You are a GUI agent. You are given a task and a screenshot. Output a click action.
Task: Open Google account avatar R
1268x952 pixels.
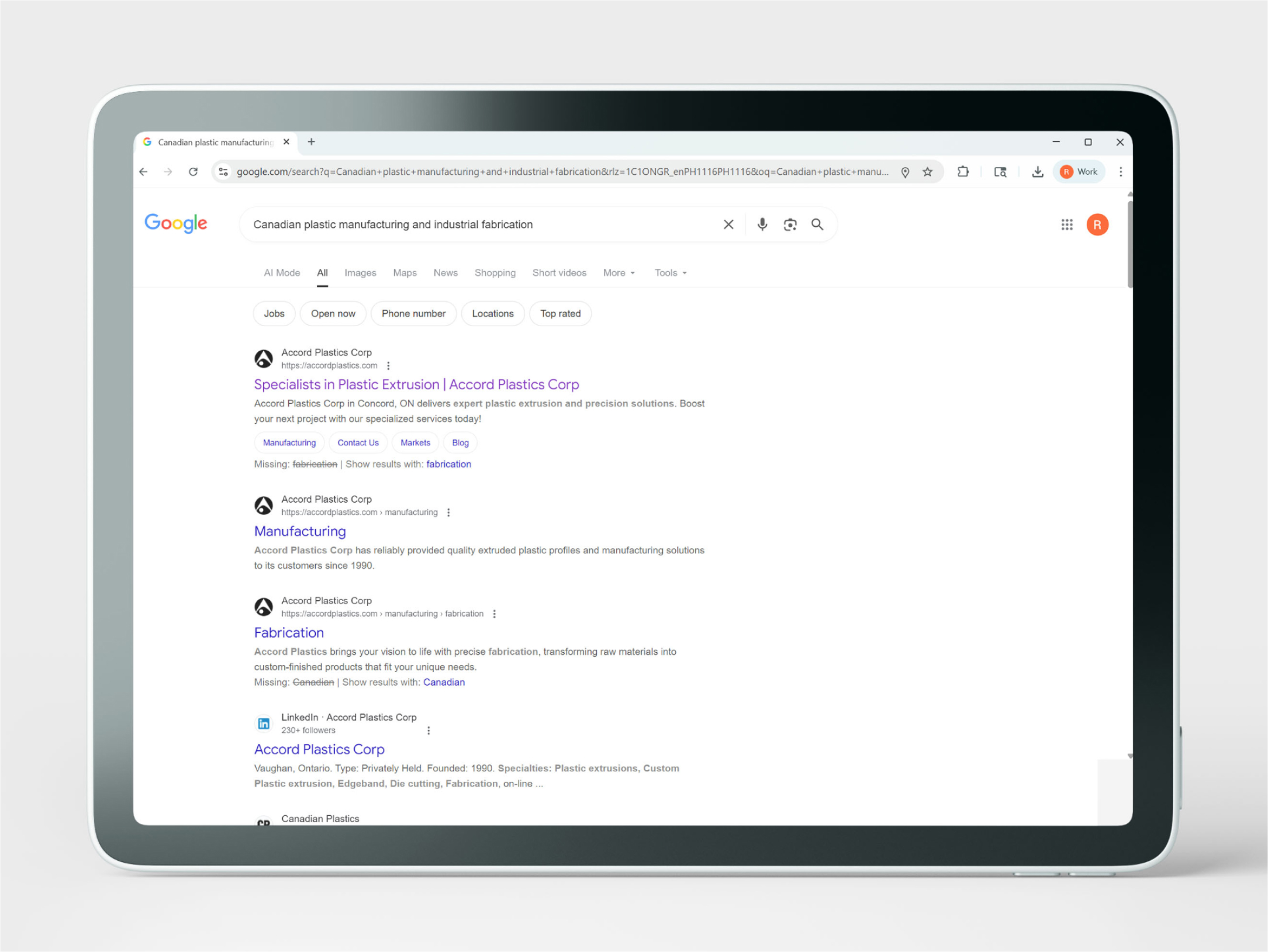click(x=1097, y=224)
